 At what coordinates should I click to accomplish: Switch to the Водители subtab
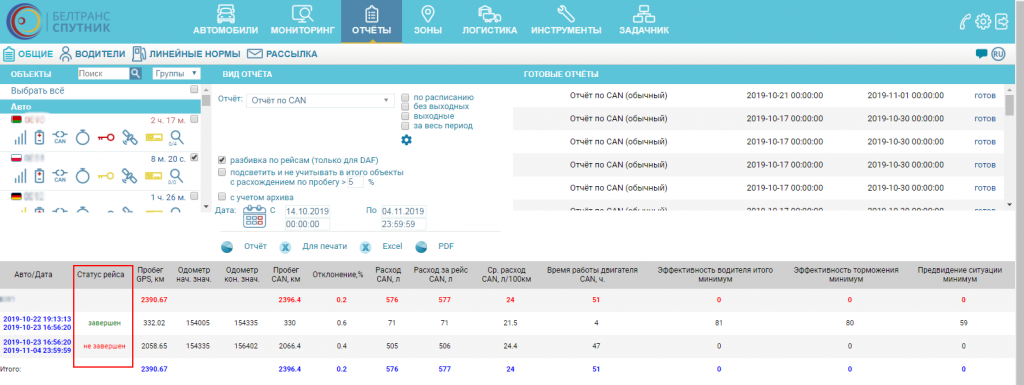(92, 54)
